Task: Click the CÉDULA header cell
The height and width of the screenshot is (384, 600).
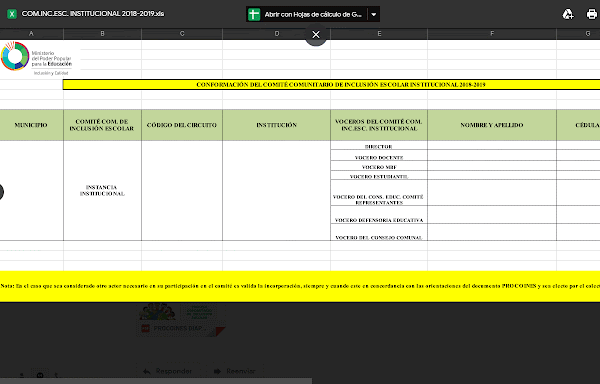Action: 578,125
